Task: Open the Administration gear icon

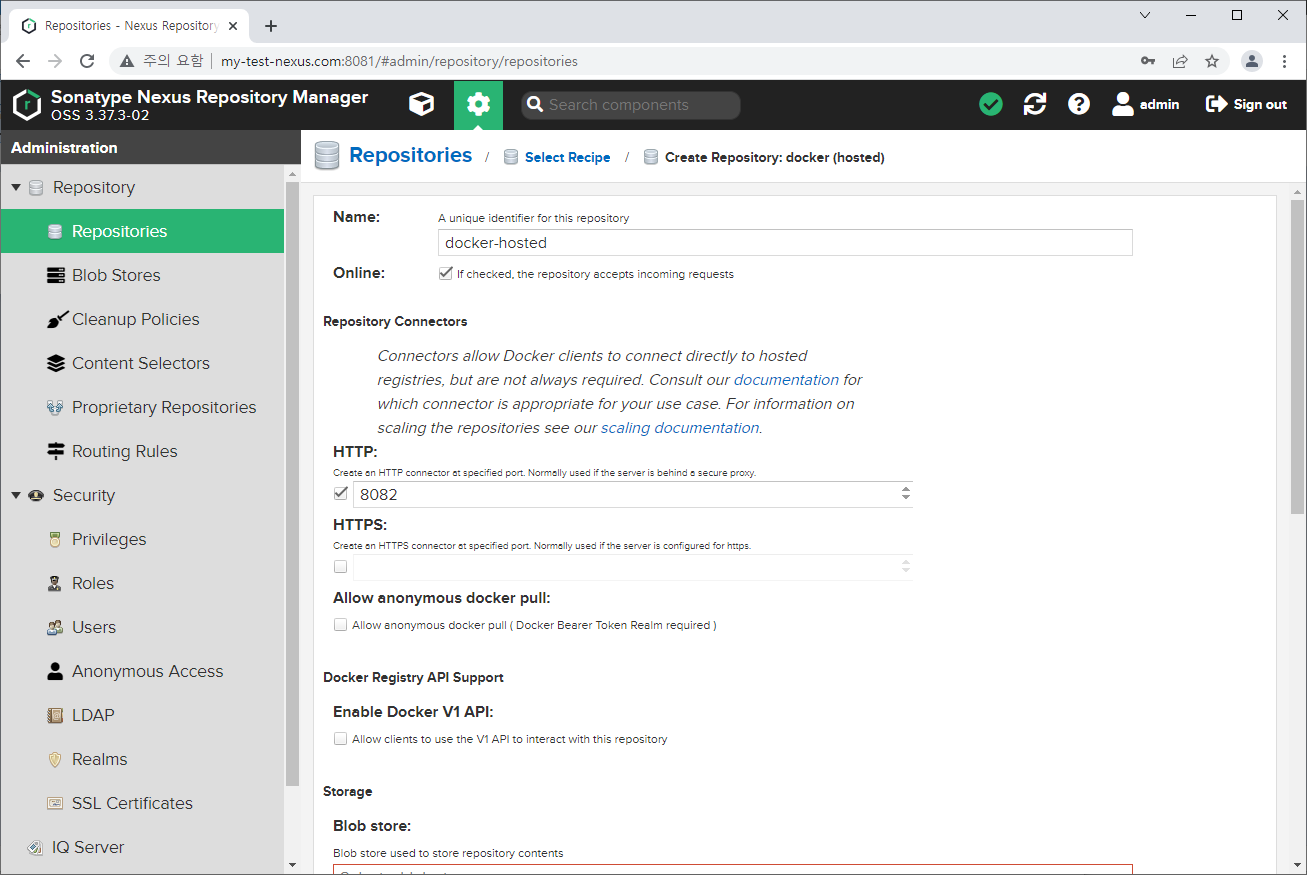Action: pyautogui.click(x=479, y=104)
